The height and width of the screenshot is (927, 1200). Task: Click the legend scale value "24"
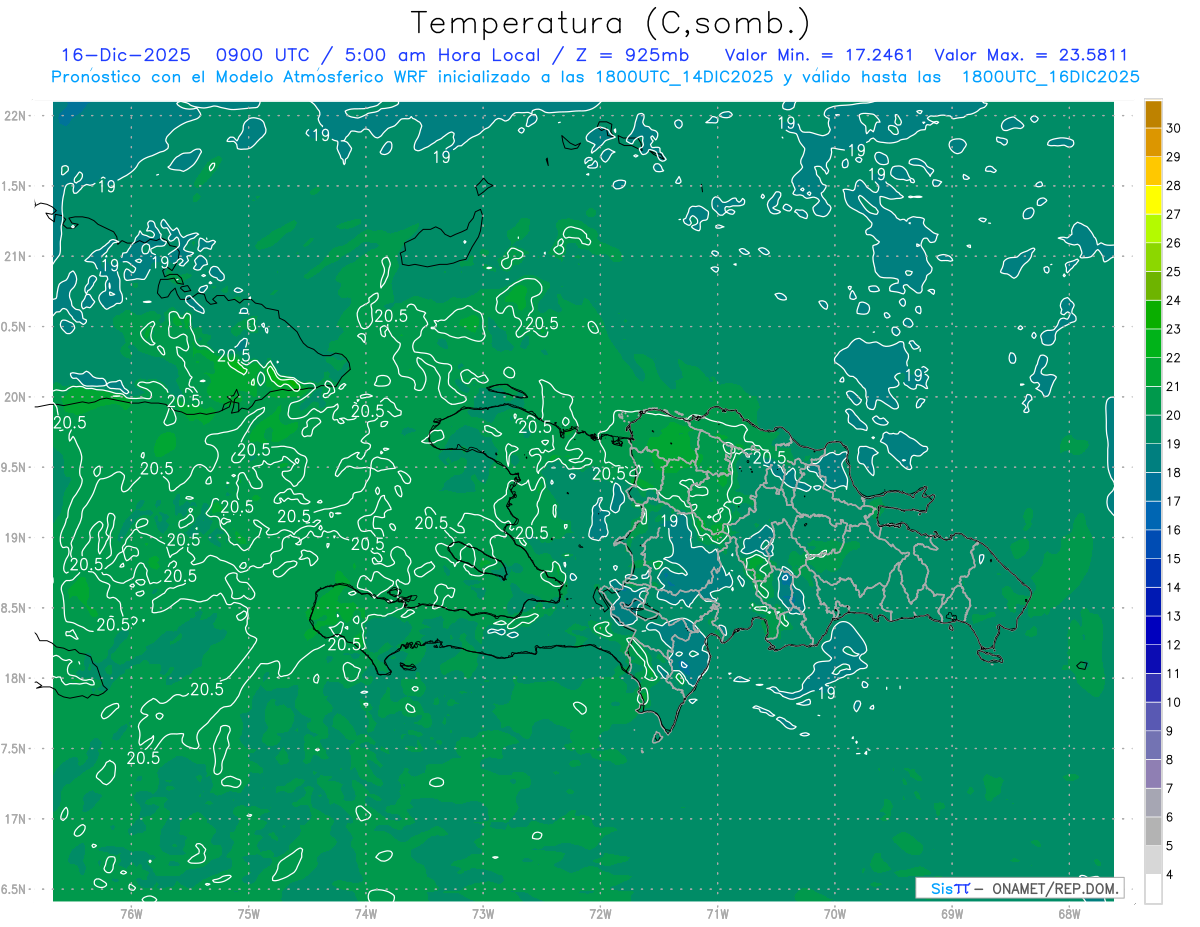pos(1173,300)
